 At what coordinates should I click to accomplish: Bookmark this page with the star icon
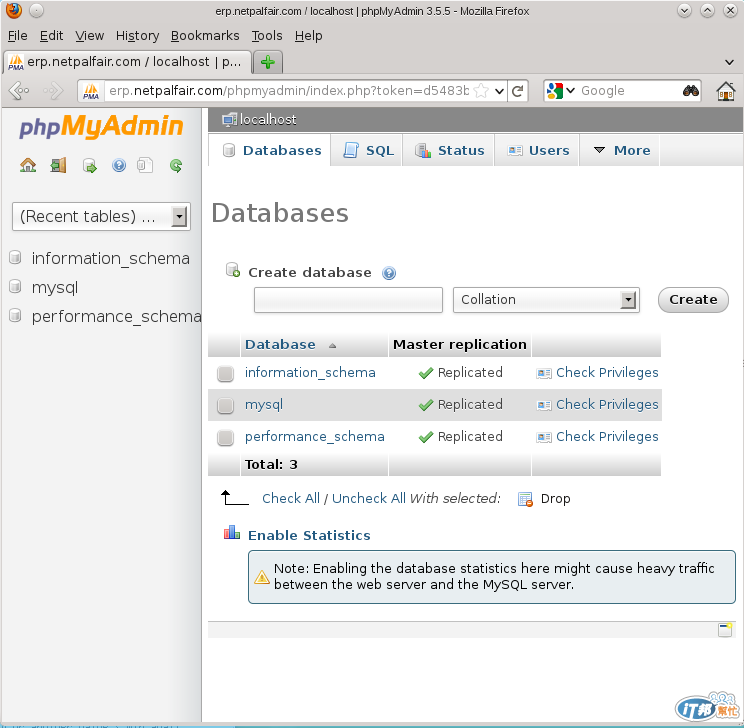click(481, 90)
